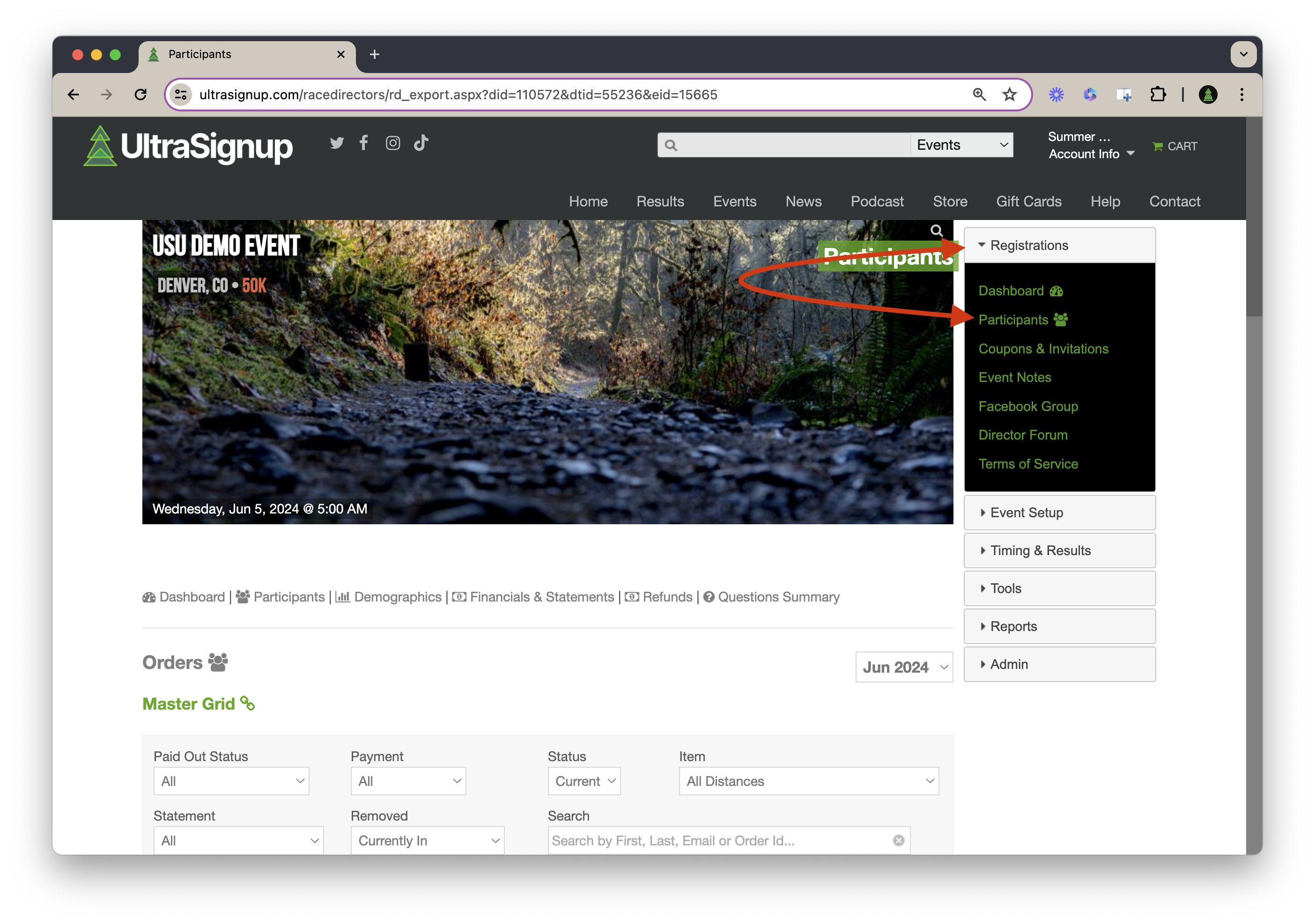1315x924 pixels.
Task: Open the All Distances item dropdown
Action: 808,781
